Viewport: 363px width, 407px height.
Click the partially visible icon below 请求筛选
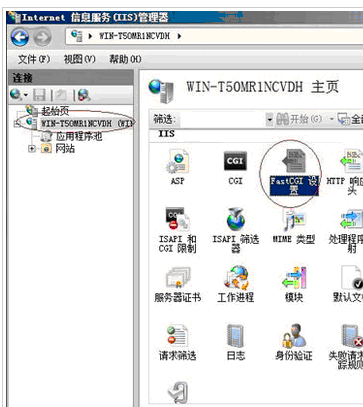[x=177, y=393]
